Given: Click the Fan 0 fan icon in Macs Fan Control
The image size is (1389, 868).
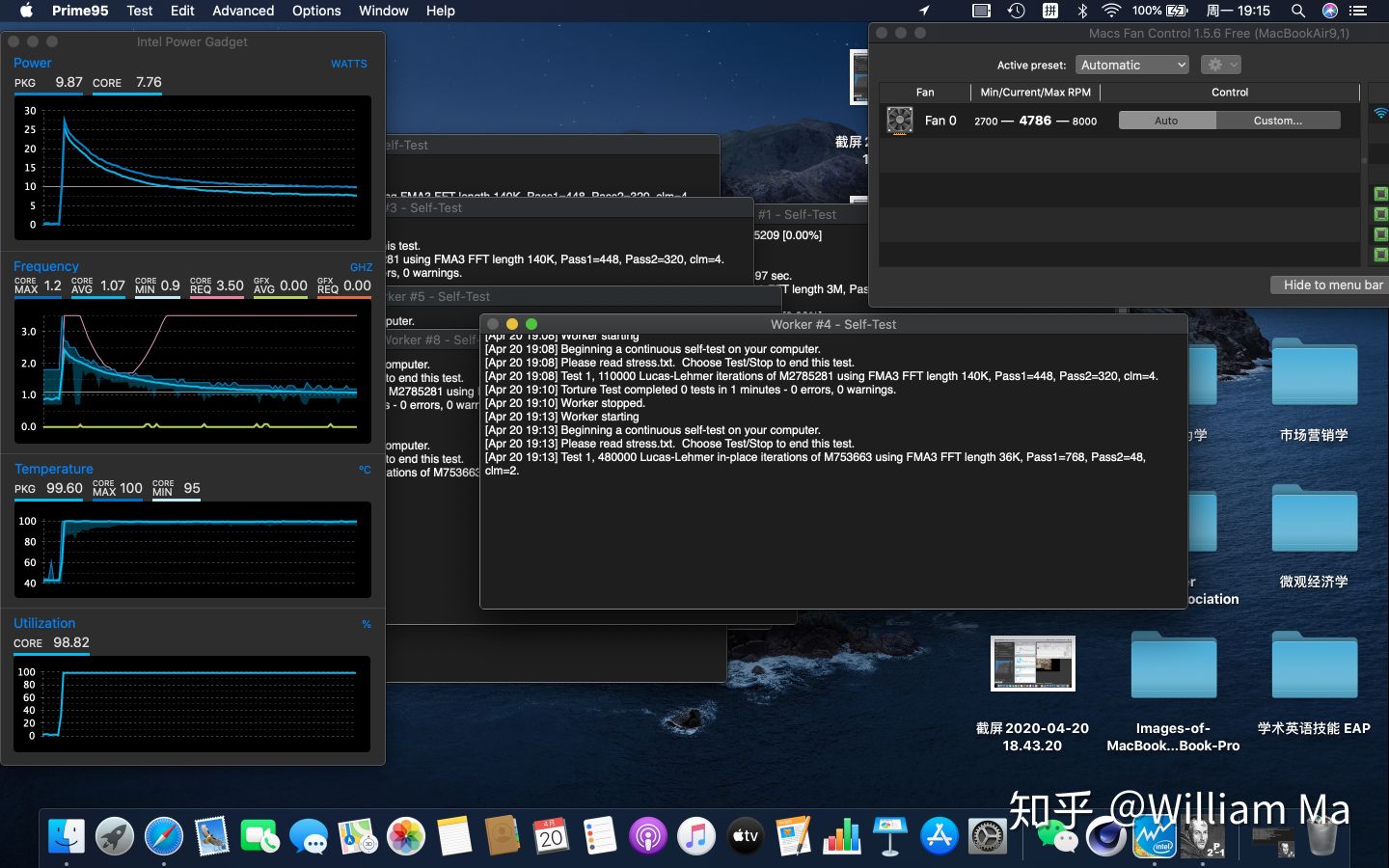Looking at the screenshot, I should point(899,120).
